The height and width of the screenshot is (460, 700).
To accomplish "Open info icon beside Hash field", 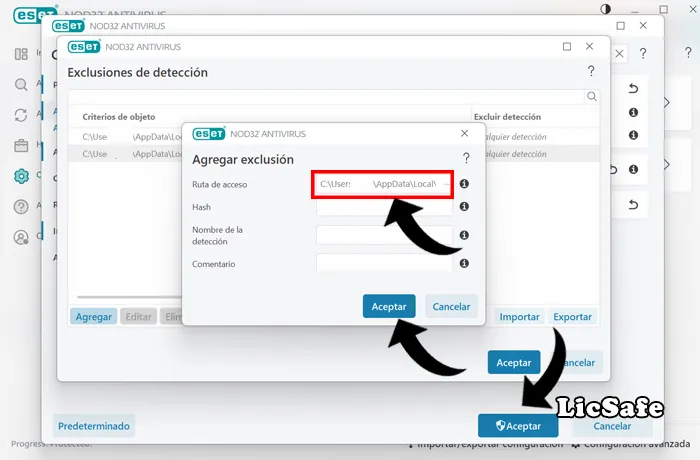I will tap(464, 206).
